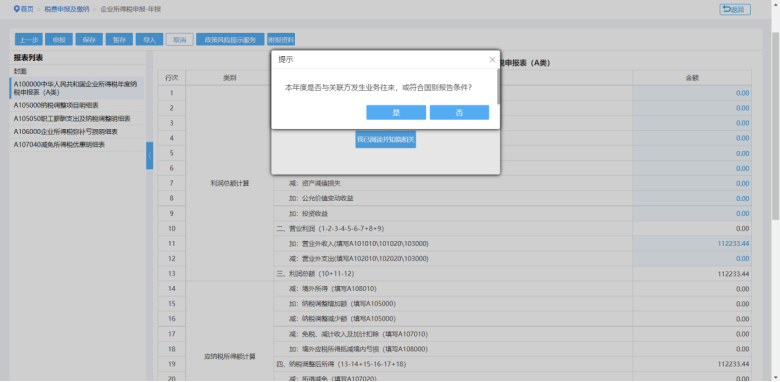Click the row 13 total 112233.44
The width and height of the screenshot is (780, 382).
tap(733, 274)
